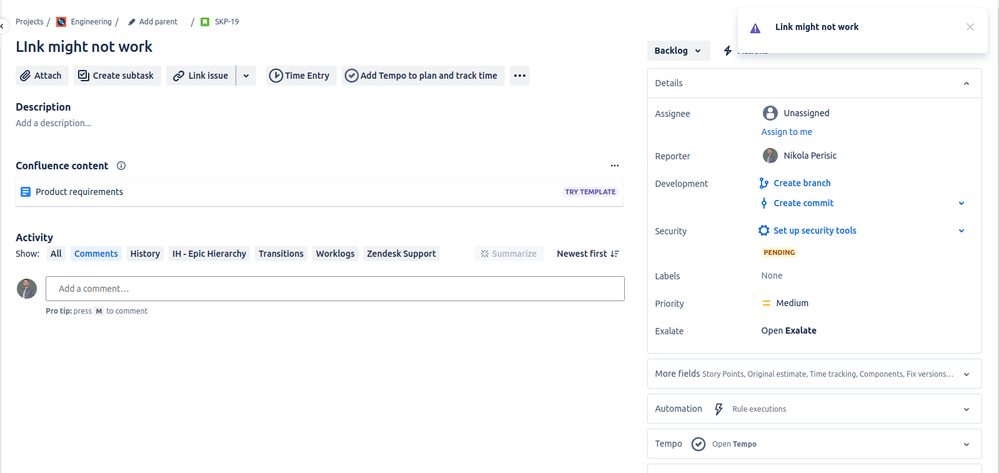Screen dimensions: 999x473
Task: Click the Confluence content info icon
Action: [121, 166]
